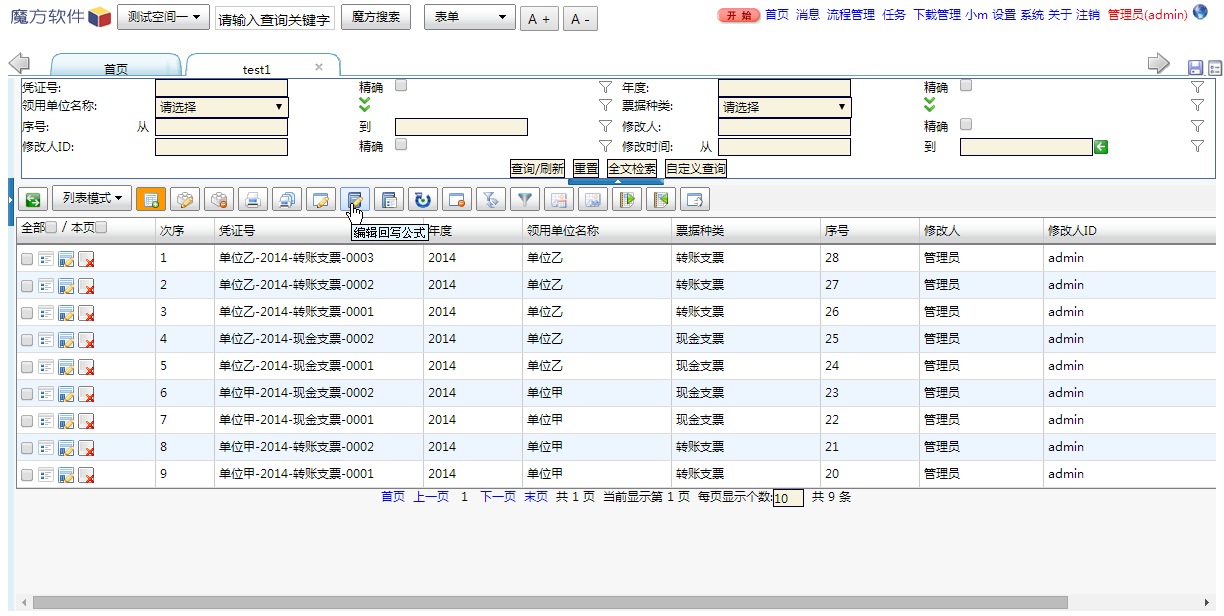Click the left gray tab-scroll arrow

pos(18,63)
